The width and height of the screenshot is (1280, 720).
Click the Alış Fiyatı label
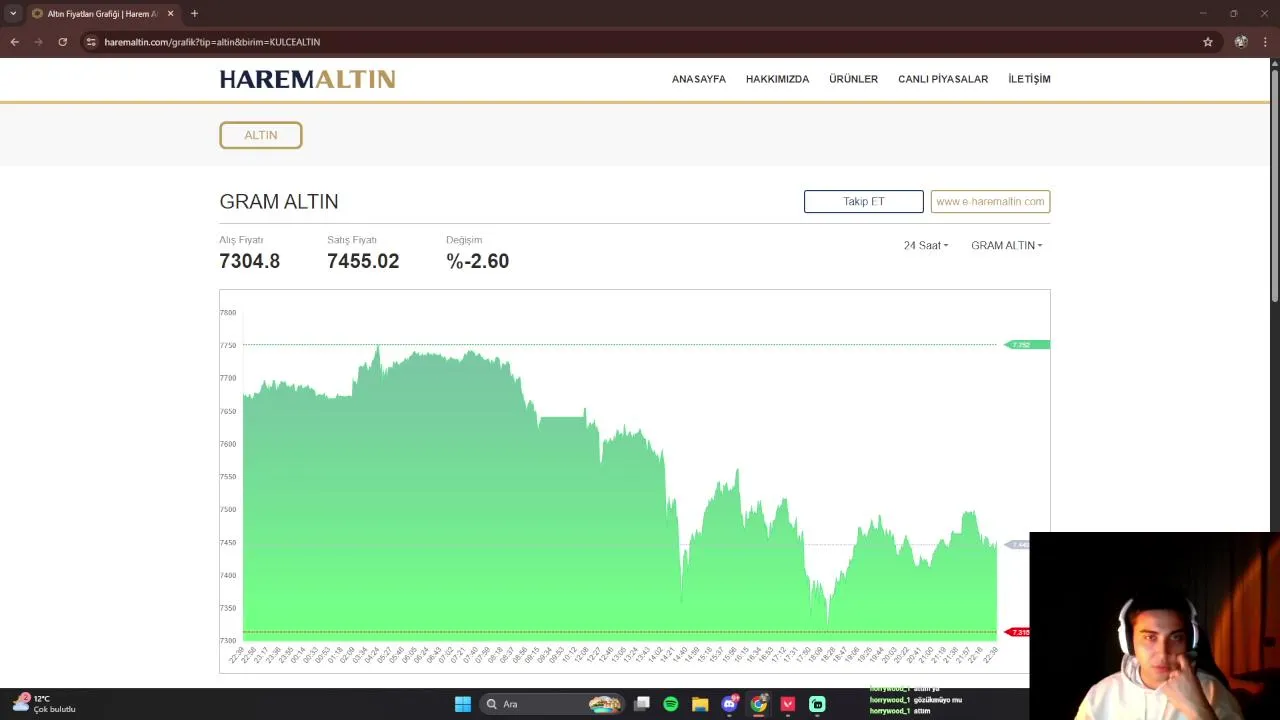pos(241,240)
